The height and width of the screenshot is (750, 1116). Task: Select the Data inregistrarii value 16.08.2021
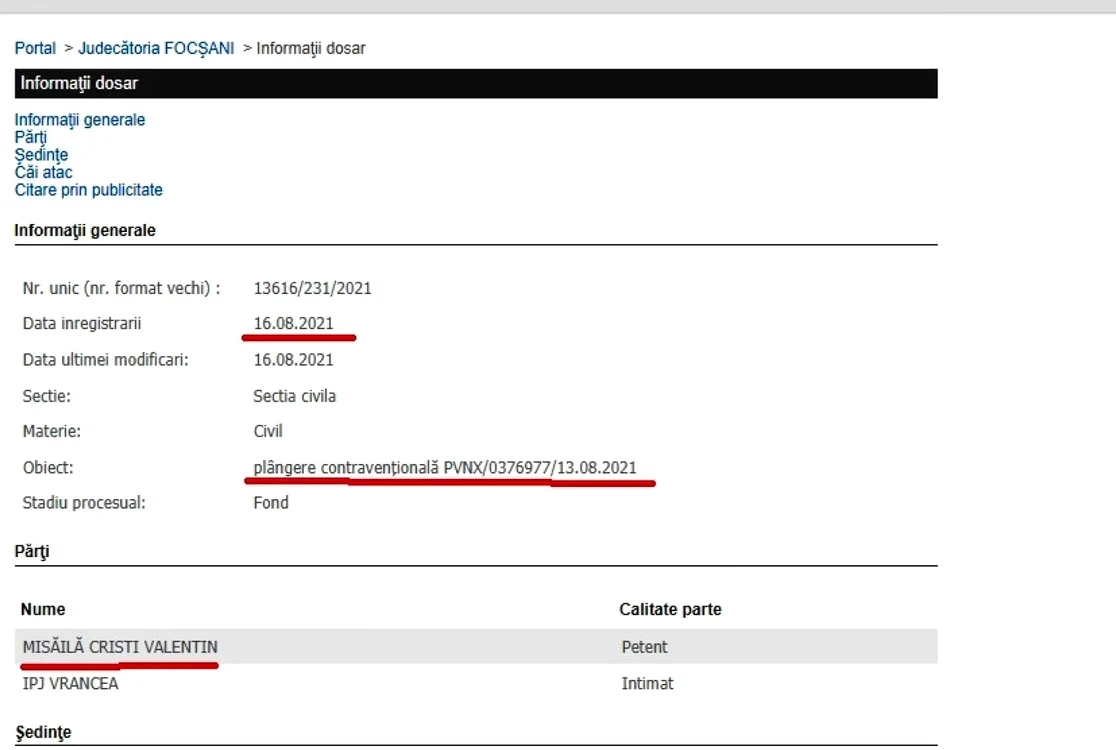pyautogui.click(x=293, y=323)
